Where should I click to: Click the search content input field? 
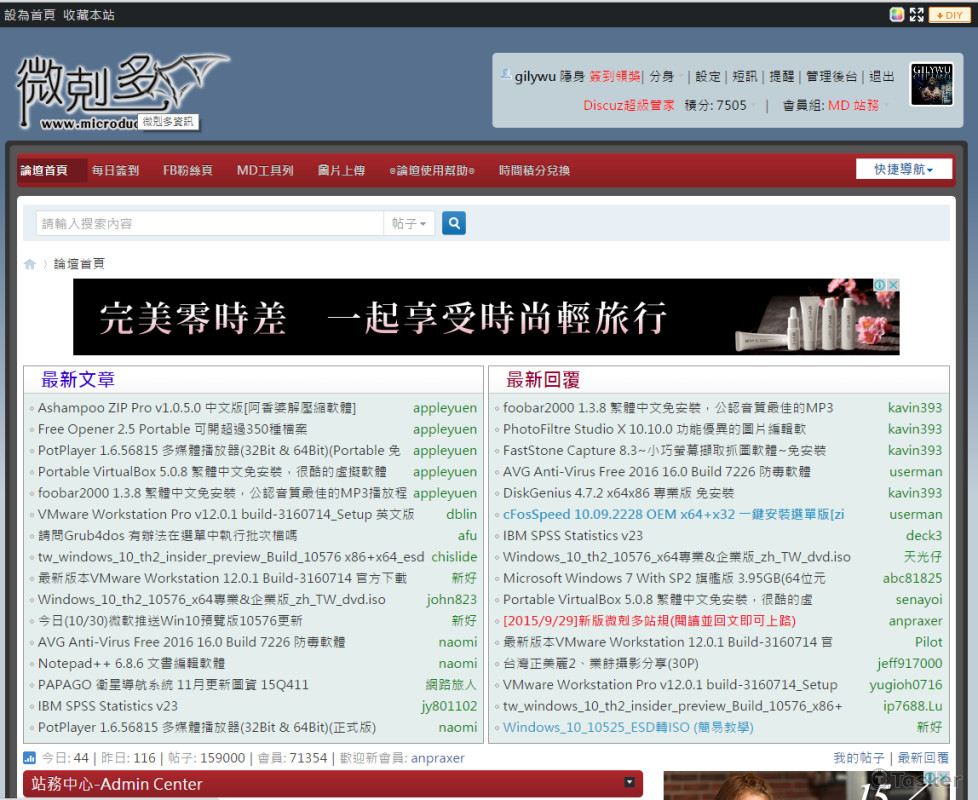[x=210, y=224]
